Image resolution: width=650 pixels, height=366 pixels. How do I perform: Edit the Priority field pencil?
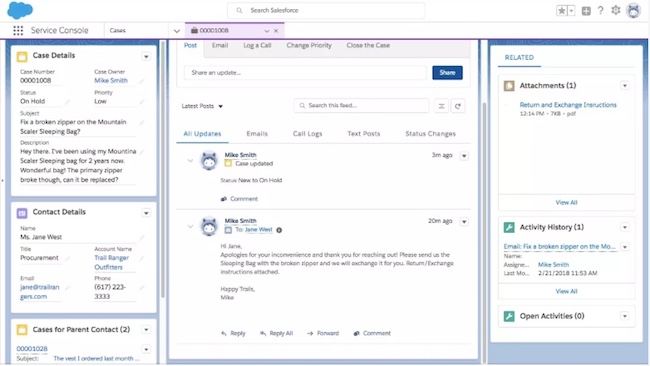(142, 102)
